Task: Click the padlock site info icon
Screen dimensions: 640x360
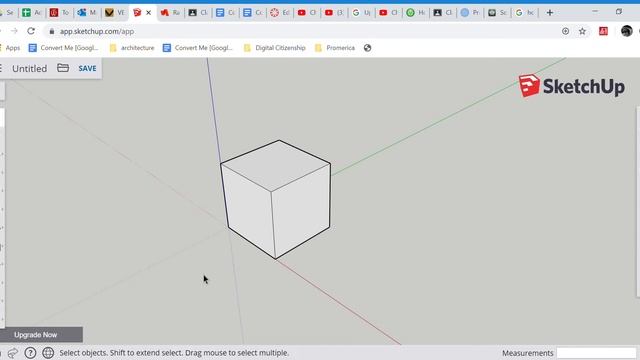Action: [52, 31]
